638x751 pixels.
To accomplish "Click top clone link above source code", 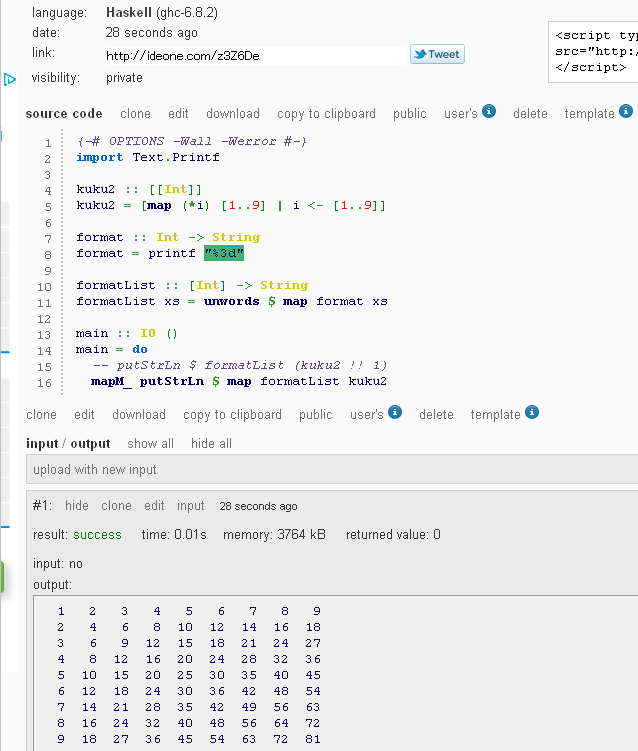I will tap(136, 114).
